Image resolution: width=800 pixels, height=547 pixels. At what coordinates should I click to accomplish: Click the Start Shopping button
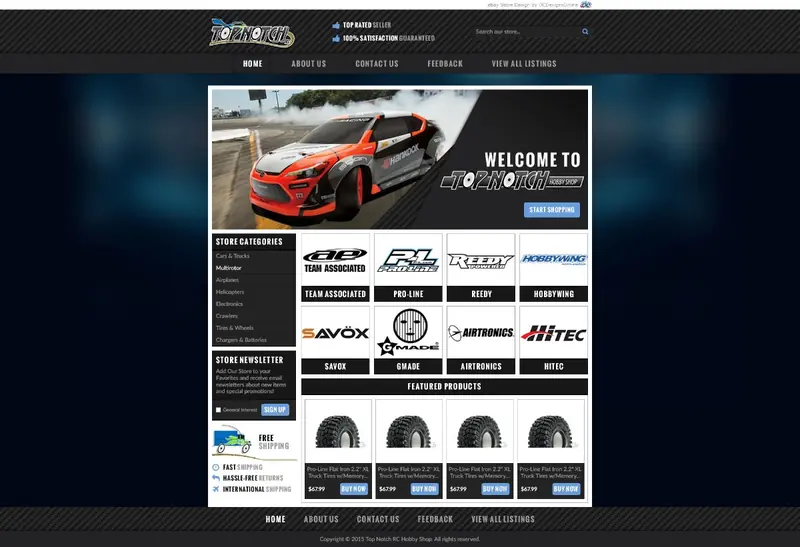552,210
